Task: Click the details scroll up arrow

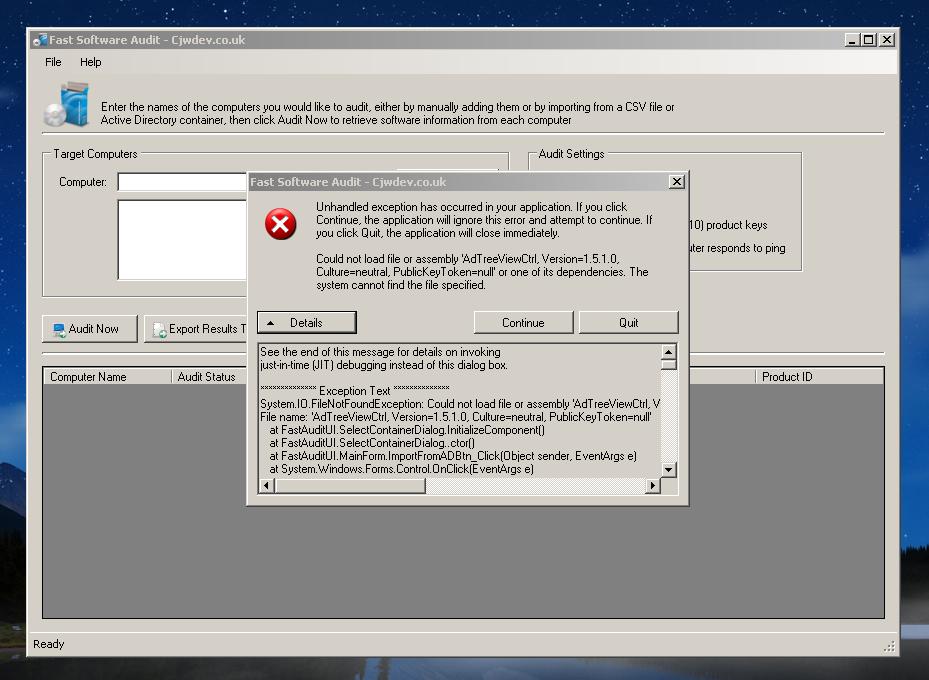Action: (668, 352)
